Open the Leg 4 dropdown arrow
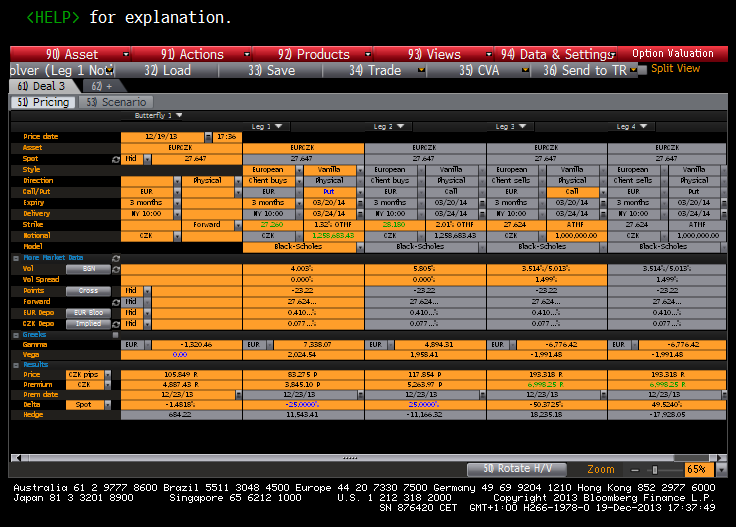This screenshot has height=527, width=736. (x=644, y=126)
